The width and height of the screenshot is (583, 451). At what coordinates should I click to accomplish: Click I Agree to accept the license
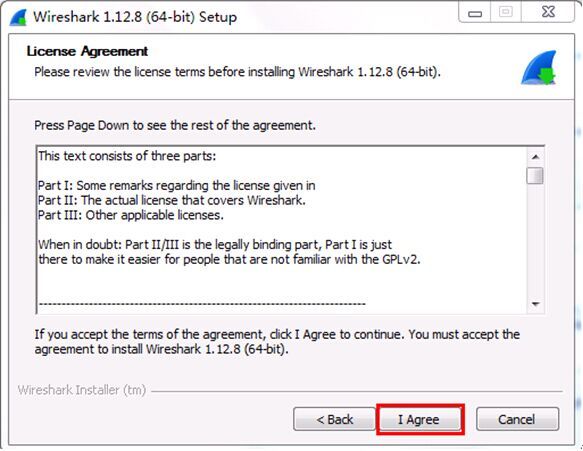(x=420, y=419)
